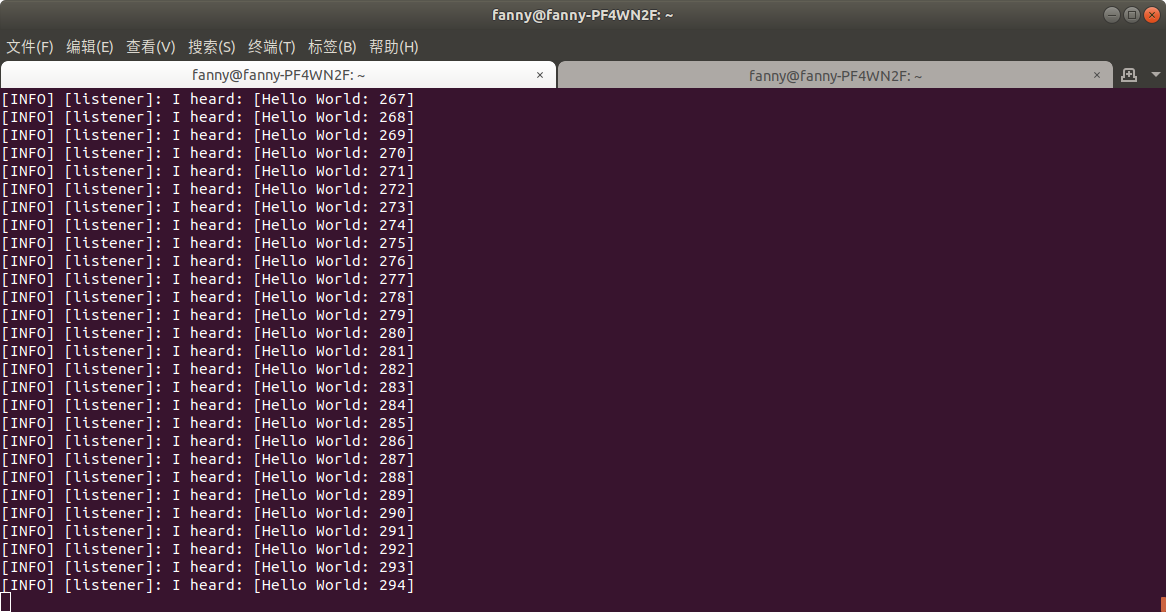The width and height of the screenshot is (1166, 612).
Task: Open the 编辑(E) menu
Action: click(89, 47)
